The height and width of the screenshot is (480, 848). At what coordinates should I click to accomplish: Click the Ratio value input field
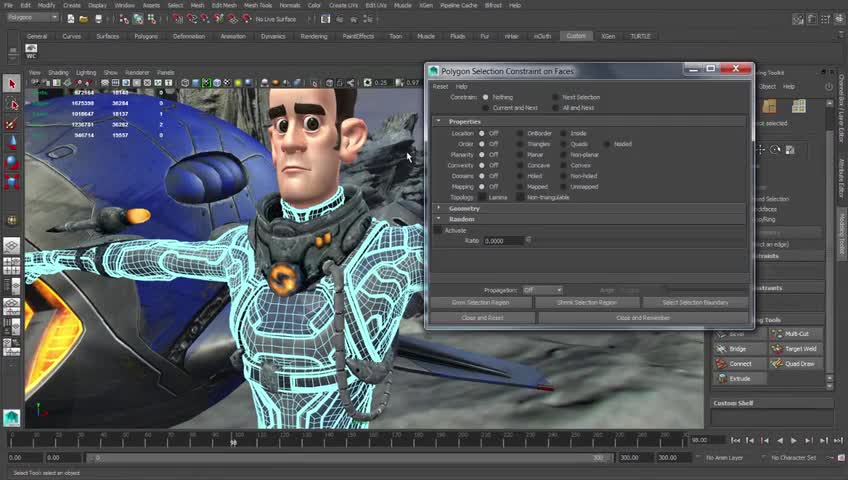tap(503, 241)
